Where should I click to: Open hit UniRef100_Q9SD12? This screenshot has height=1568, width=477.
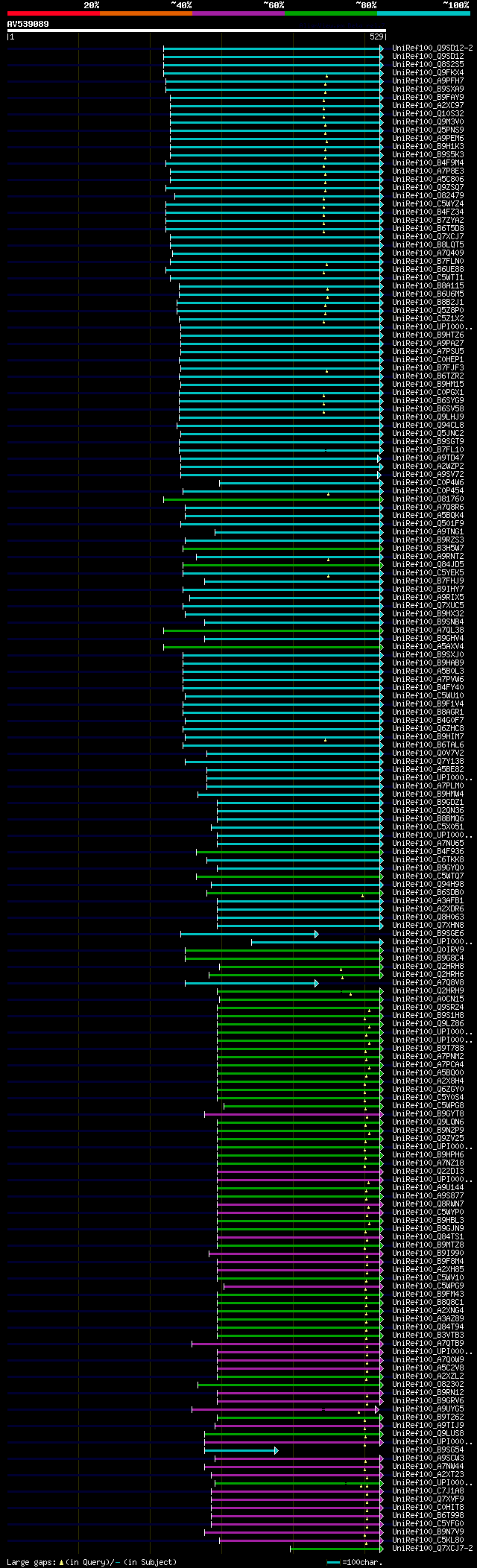point(428,57)
